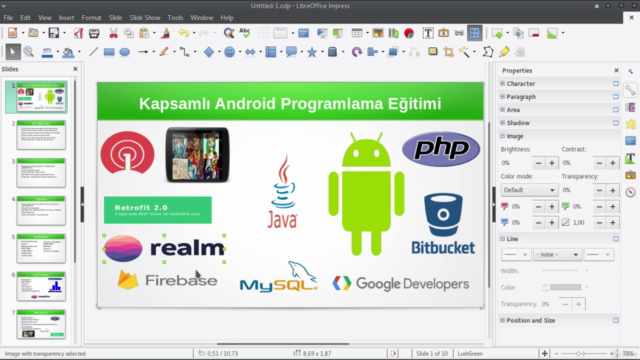Expand the Paragraph section

pyautogui.click(x=502, y=96)
